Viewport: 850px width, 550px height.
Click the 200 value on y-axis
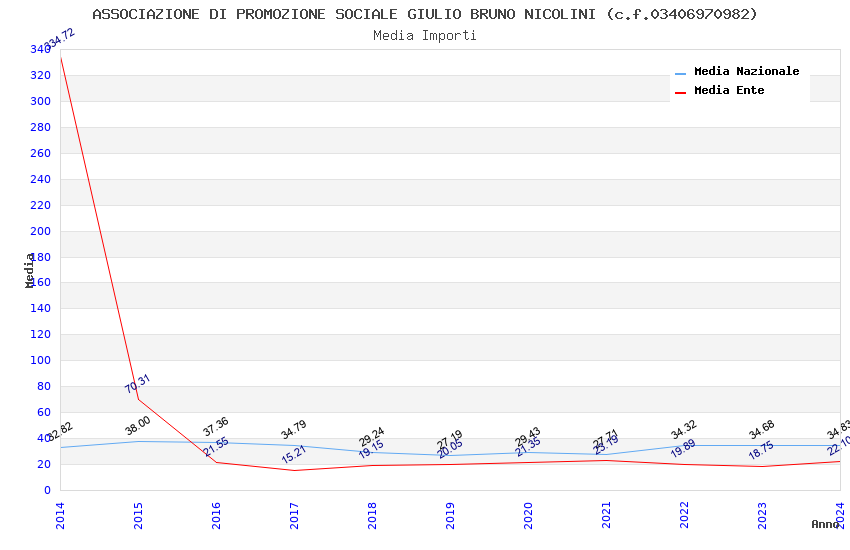point(40,231)
